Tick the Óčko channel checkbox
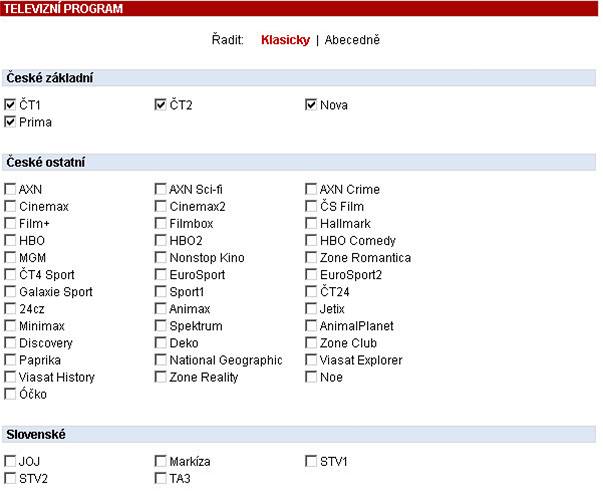The height and width of the screenshot is (495, 603). coord(10,394)
